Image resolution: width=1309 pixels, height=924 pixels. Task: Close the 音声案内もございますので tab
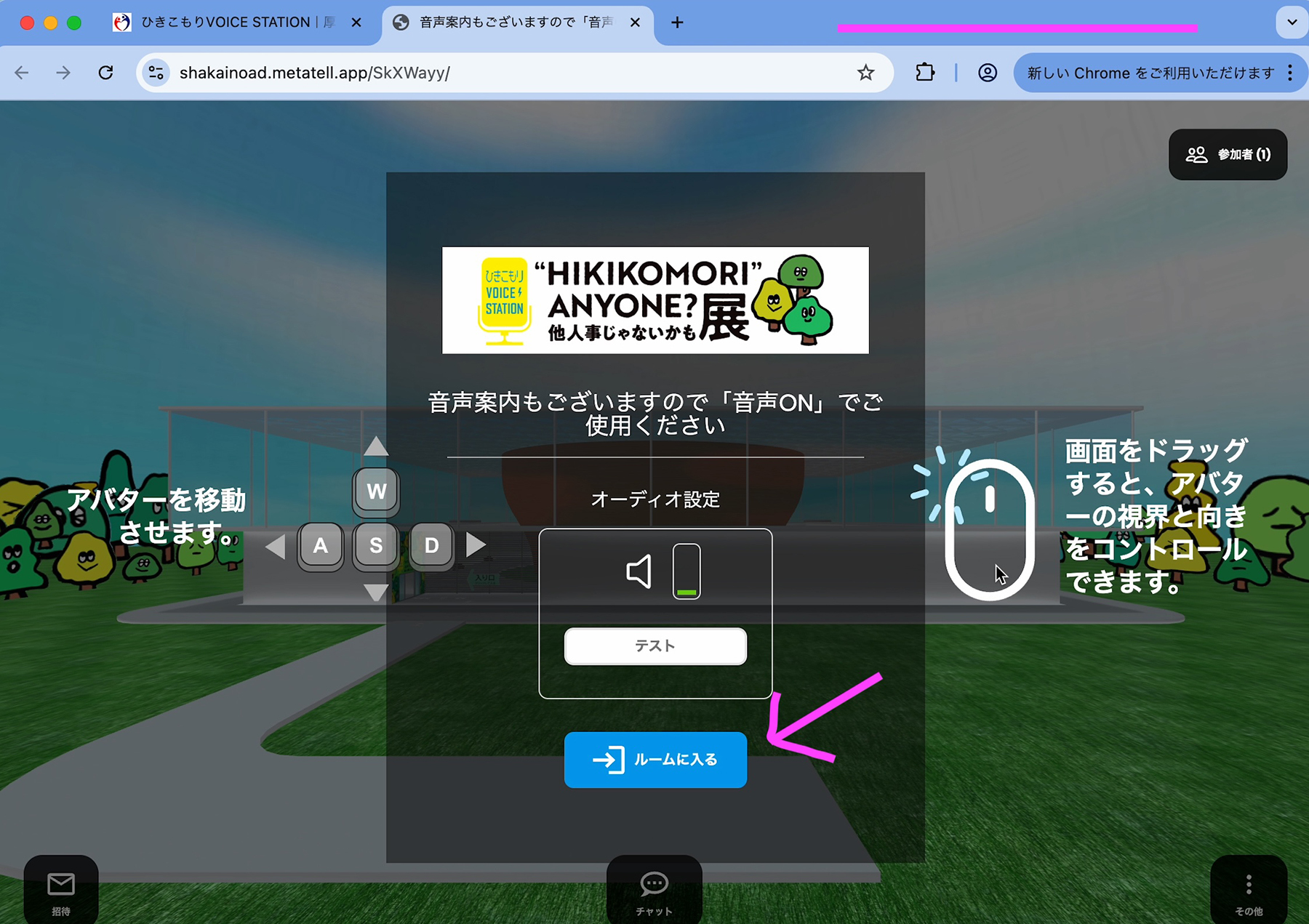(635, 23)
